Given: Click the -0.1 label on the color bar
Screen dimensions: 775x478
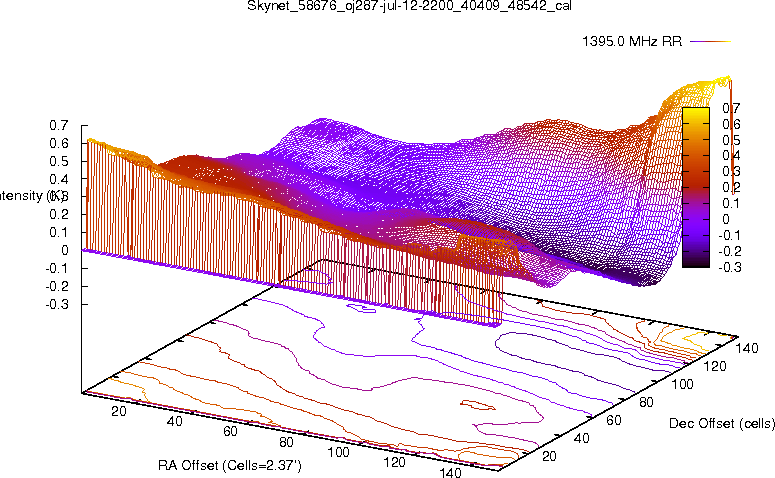Looking at the screenshot, I should [730, 235].
